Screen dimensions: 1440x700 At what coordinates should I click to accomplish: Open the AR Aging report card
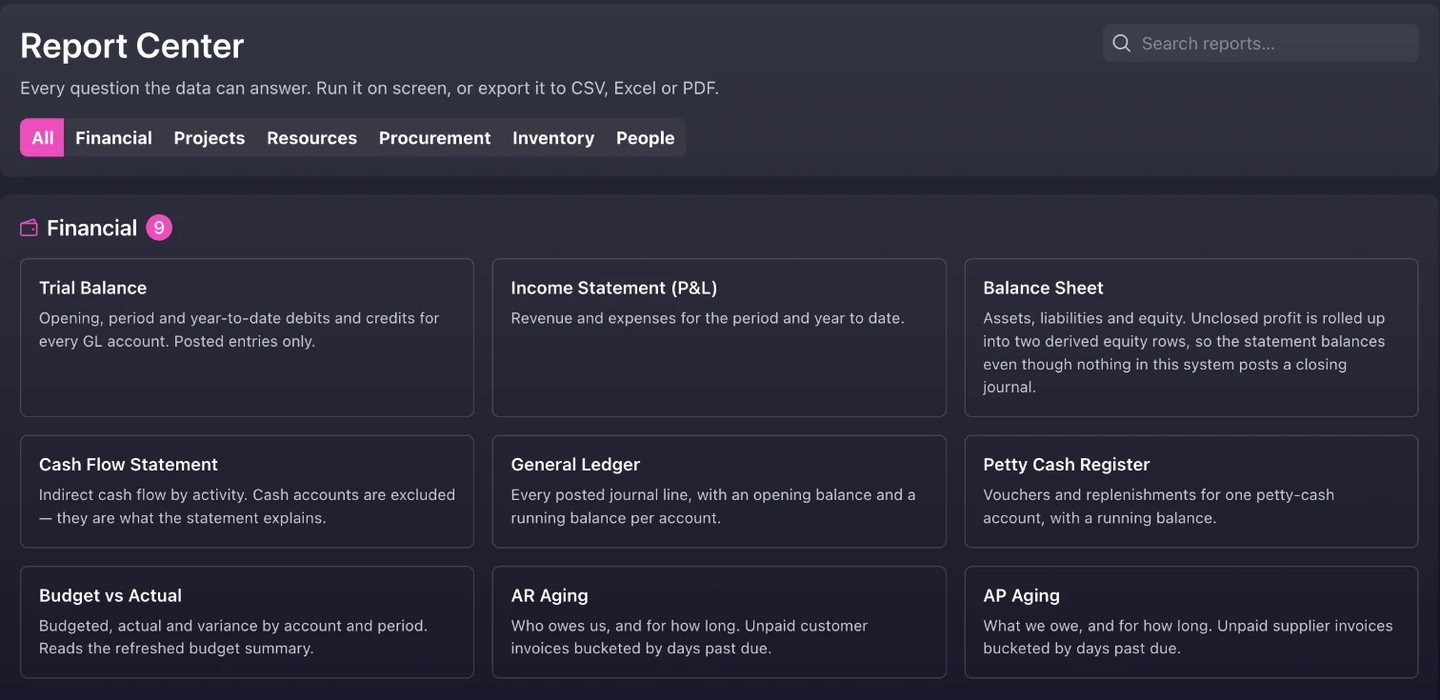pos(719,622)
